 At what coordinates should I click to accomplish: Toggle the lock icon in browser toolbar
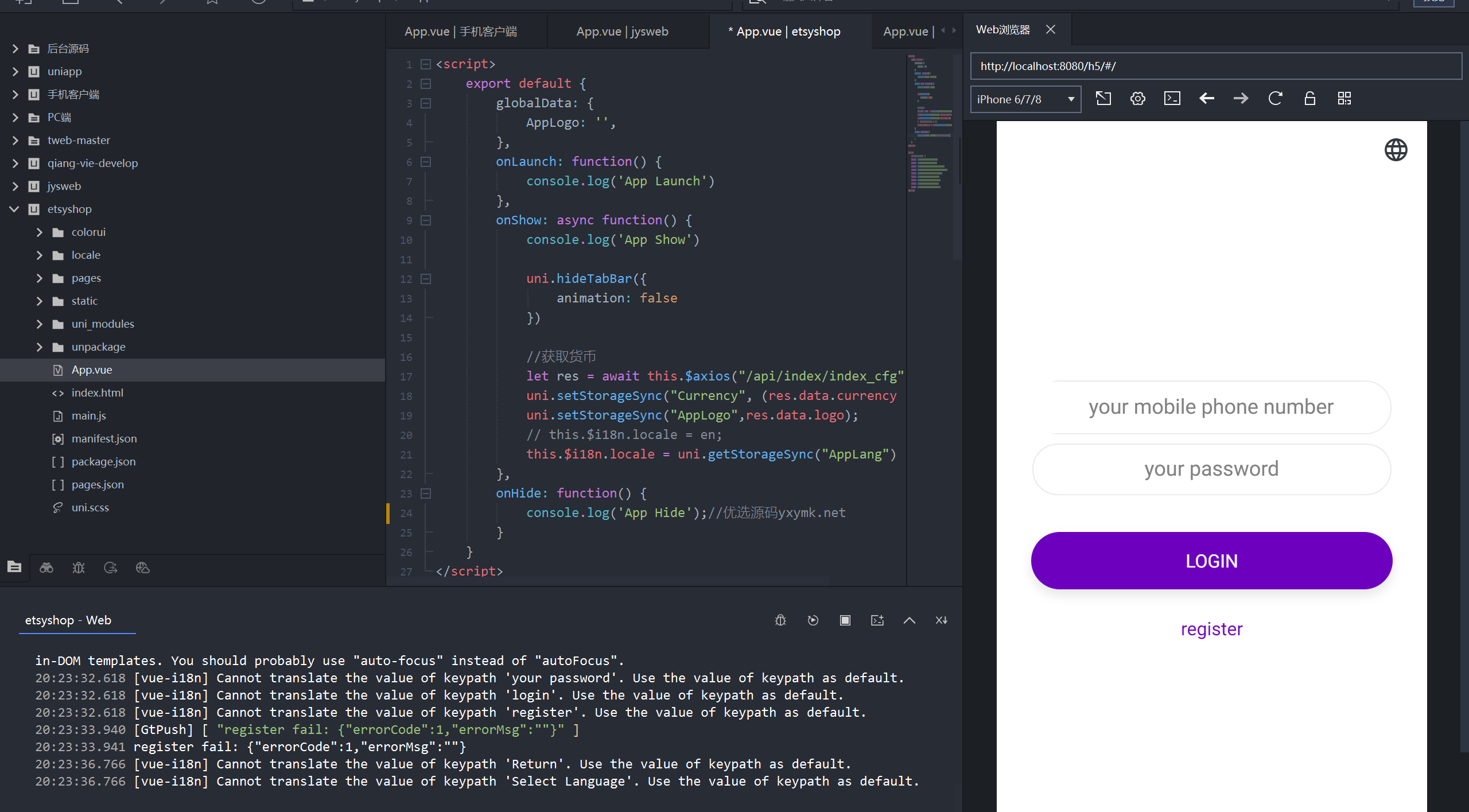point(1309,99)
